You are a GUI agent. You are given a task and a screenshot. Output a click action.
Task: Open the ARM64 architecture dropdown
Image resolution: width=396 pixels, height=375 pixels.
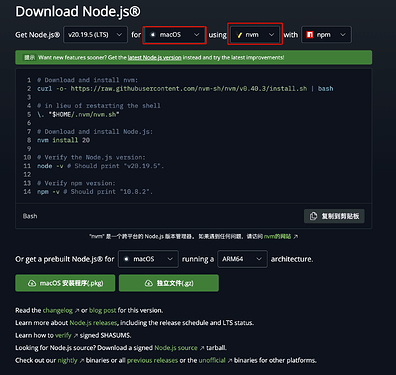pos(242,259)
